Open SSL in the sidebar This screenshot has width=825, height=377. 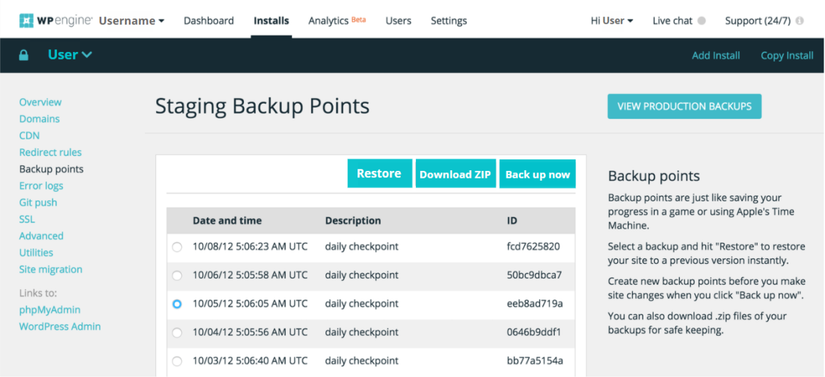[x=27, y=219]
